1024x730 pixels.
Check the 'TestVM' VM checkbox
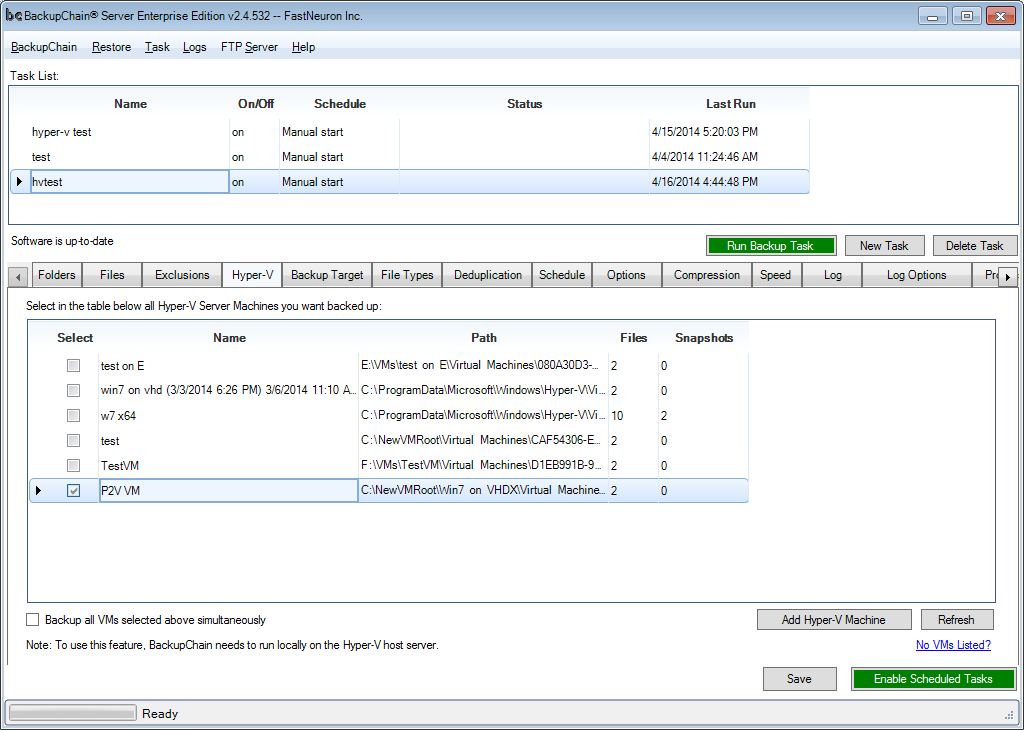tap(73, 466)
